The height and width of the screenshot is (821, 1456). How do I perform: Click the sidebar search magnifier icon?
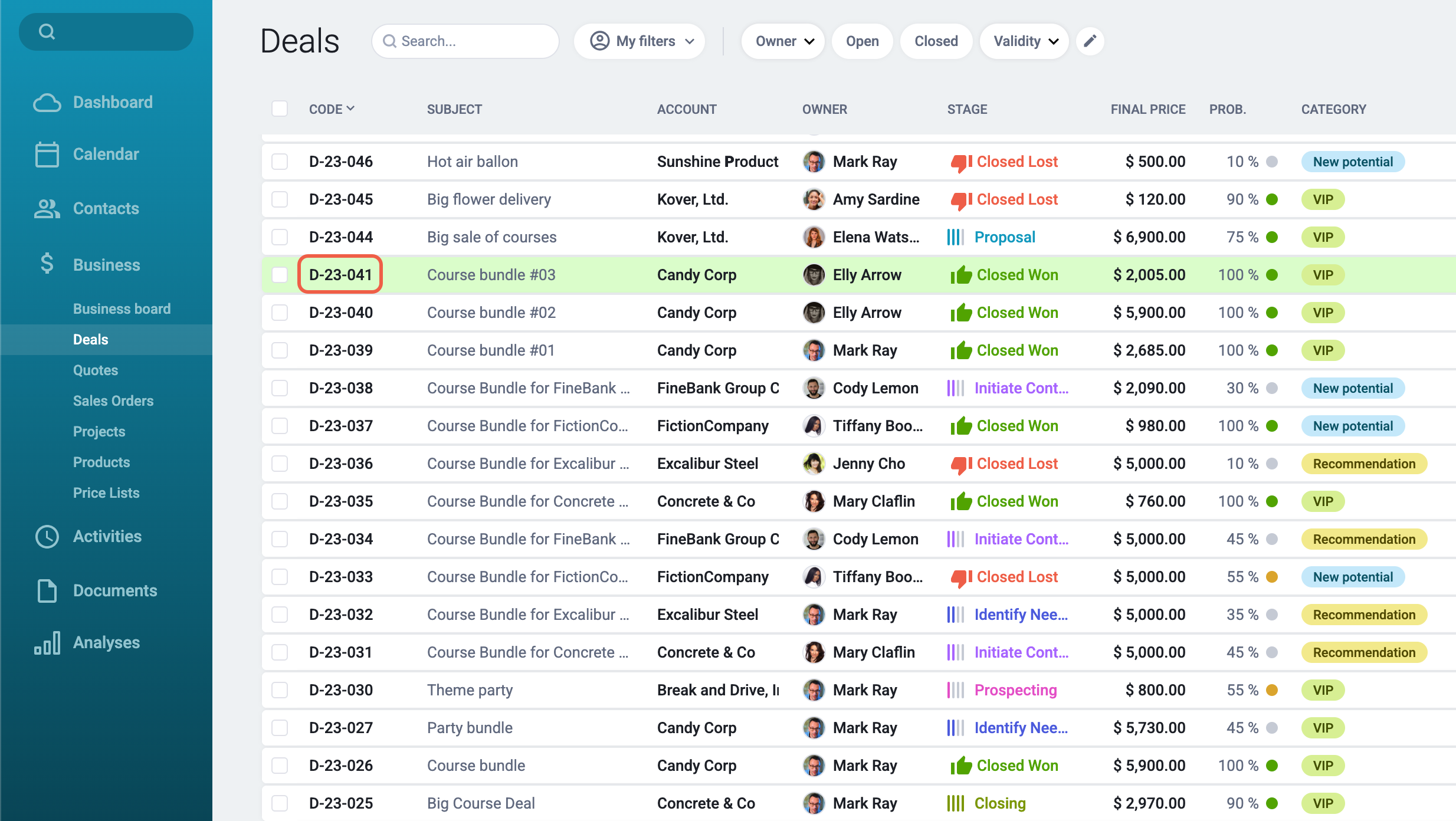coord(47,32)
